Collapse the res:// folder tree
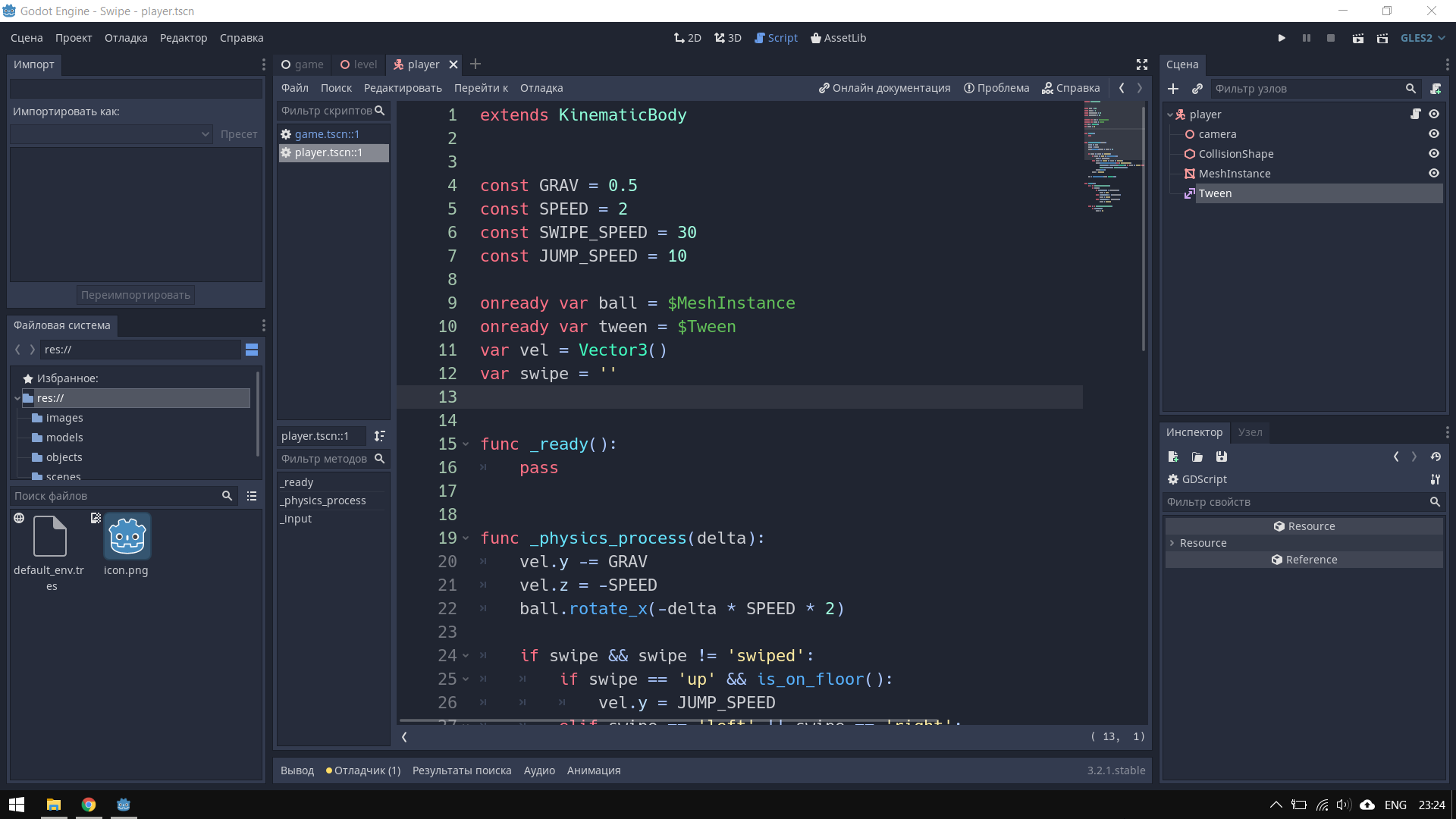The height and width of the screenshot is (819, 1456). point(17,397)
